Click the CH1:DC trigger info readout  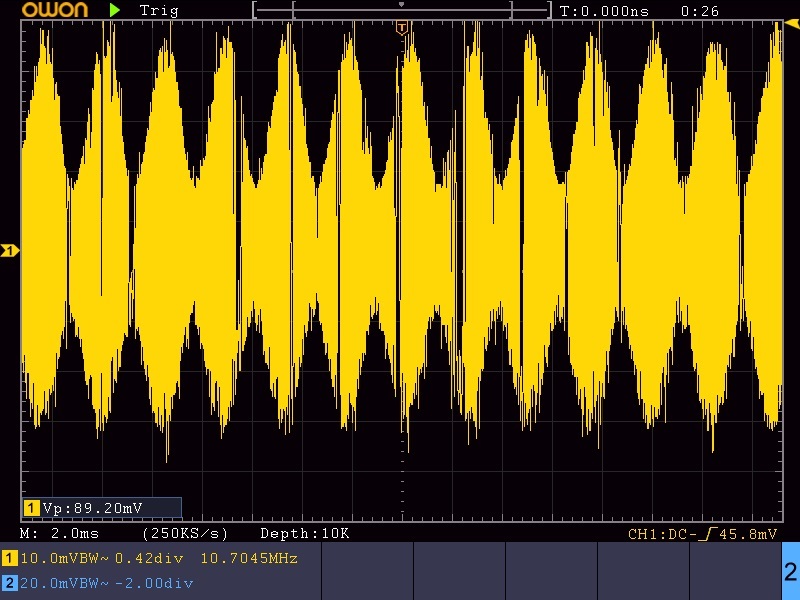[x=702, y=534]
